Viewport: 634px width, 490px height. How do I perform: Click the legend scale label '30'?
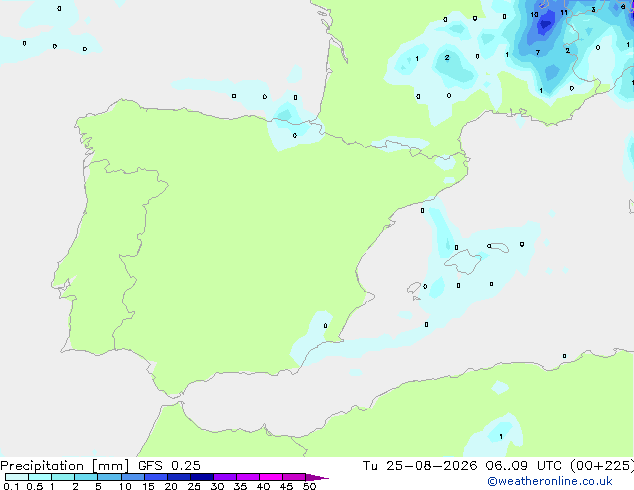click(x=217, y=486)
